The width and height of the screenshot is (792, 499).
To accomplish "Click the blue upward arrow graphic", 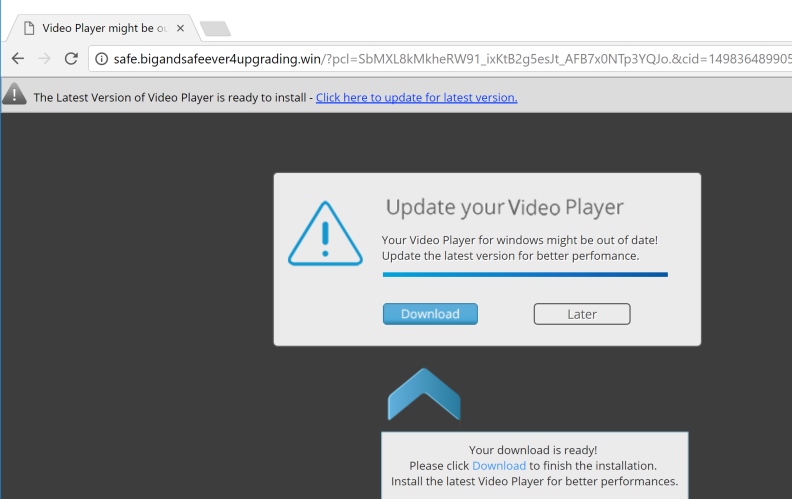I will point(424,394).
